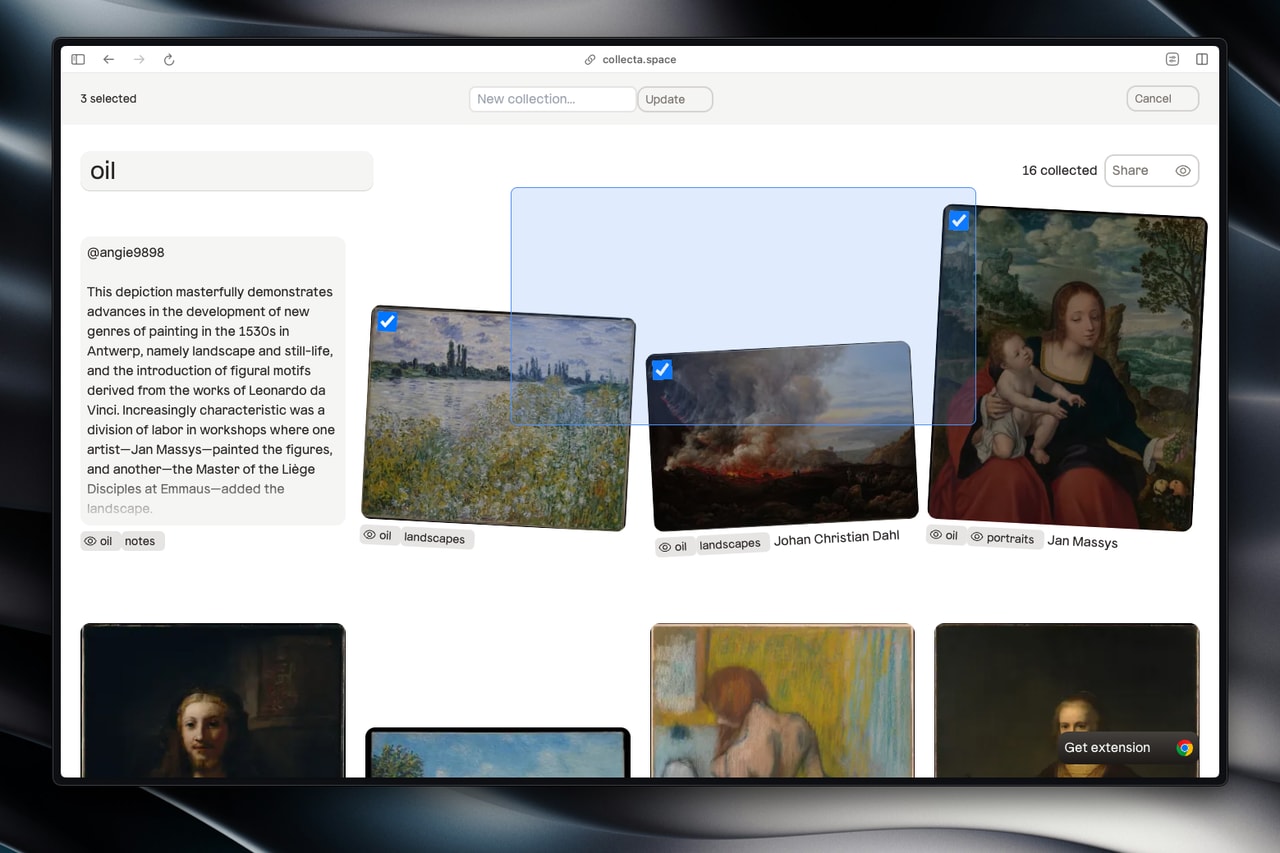Screen dimensions: 1280x853
Task: Click the Chrome icon on Get extension
Action: tap(1185, 748)
